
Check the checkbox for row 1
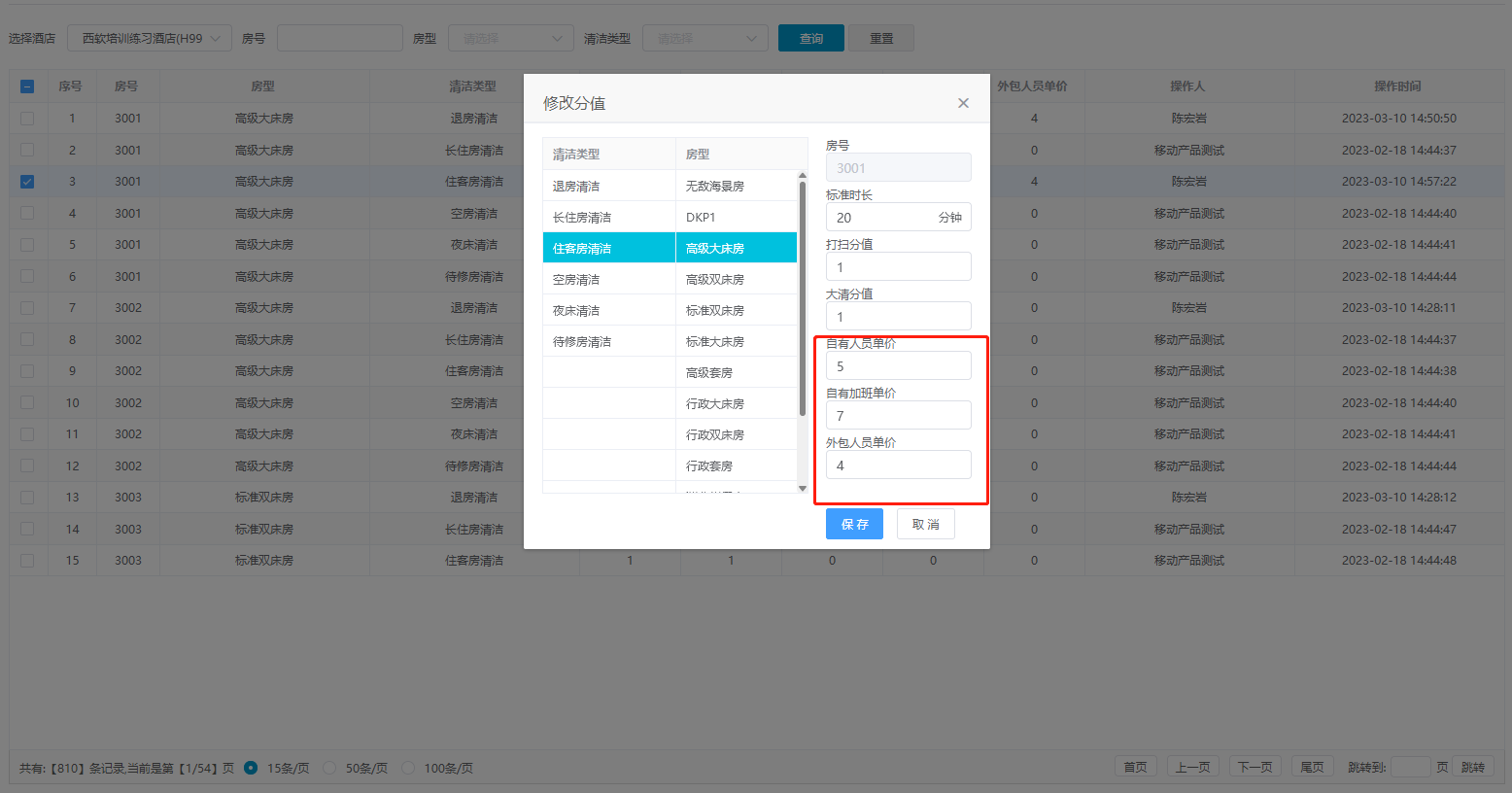[x=27, y=119]
